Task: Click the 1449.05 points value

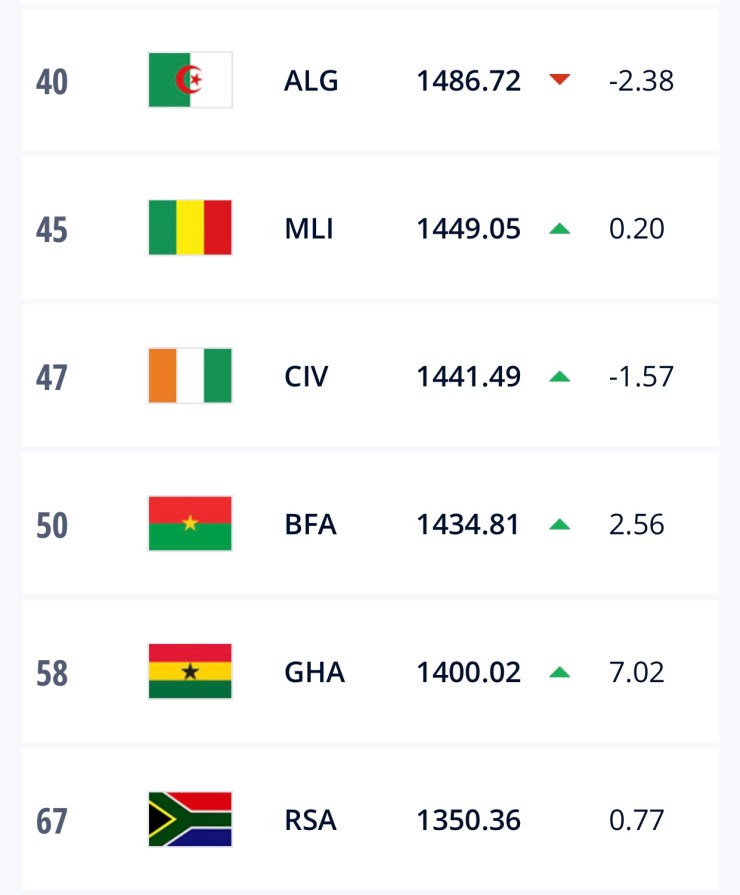Action: 468,228
